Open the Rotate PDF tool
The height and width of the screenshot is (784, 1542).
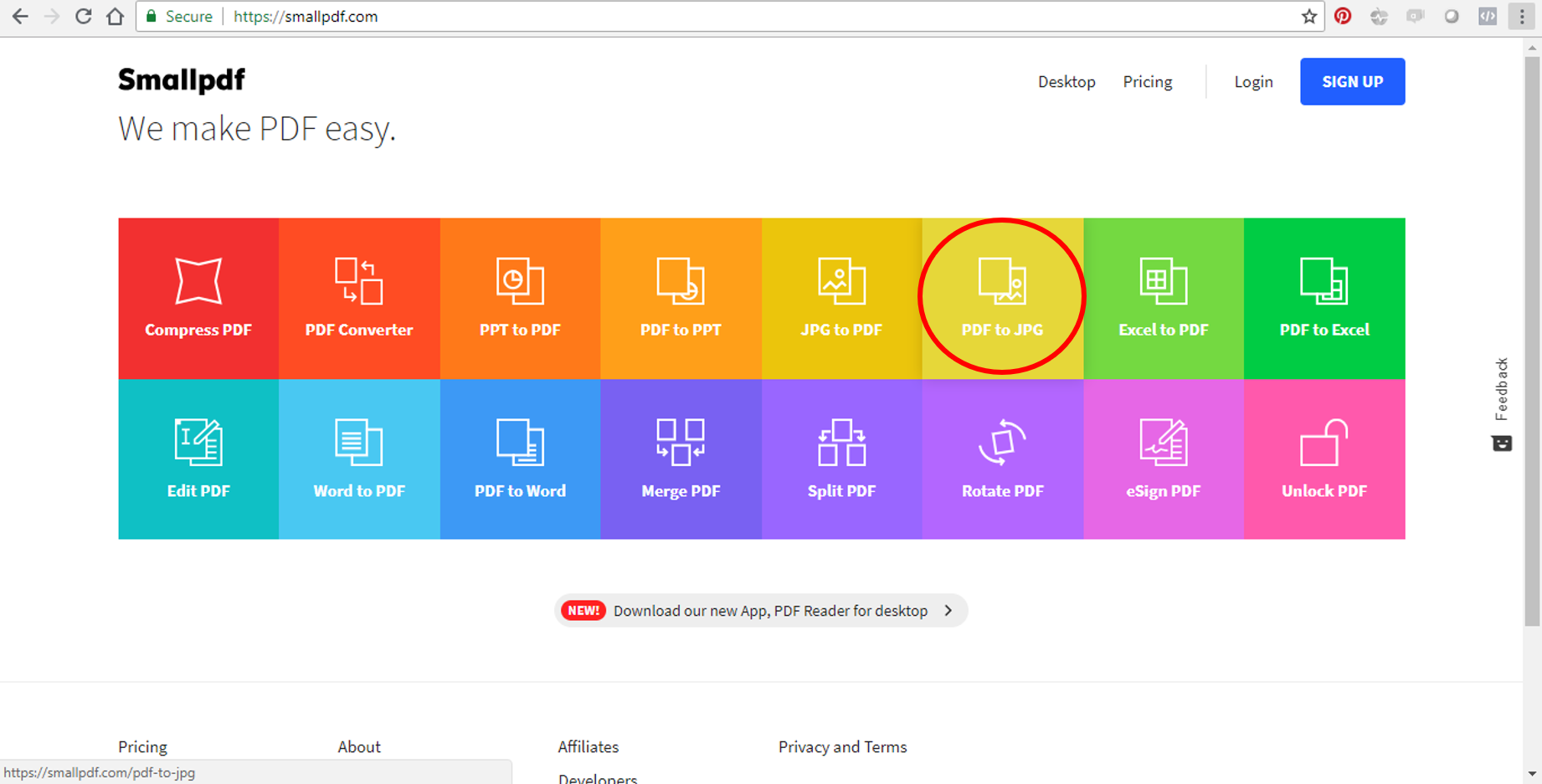tap(1002, 459)
